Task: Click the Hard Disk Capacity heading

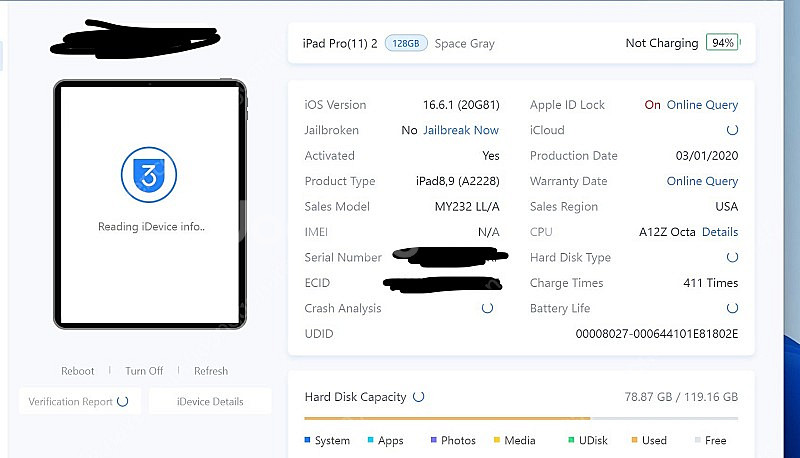Action: click(355, 397)
